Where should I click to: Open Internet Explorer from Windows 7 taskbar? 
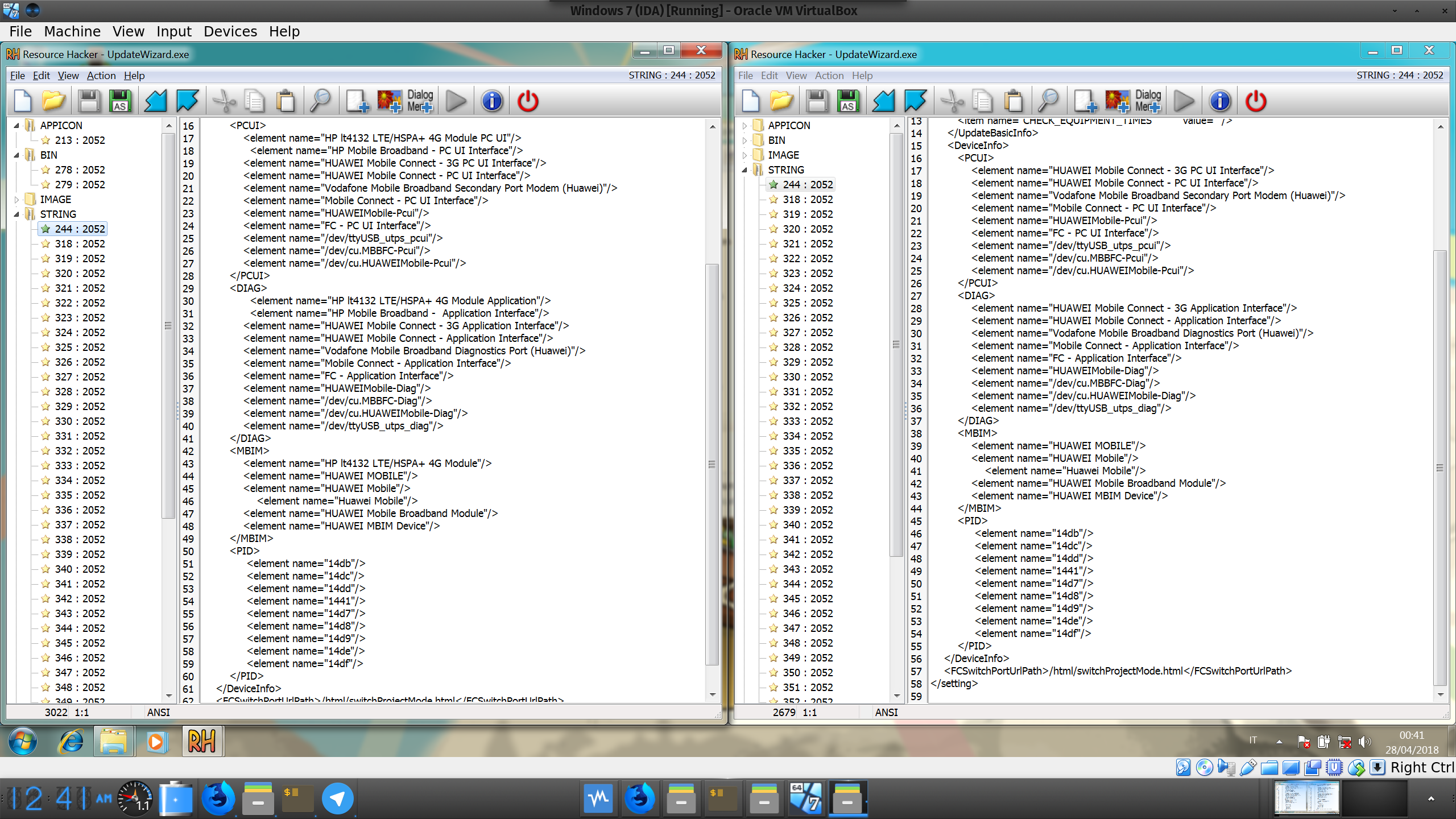coord(71,742)
